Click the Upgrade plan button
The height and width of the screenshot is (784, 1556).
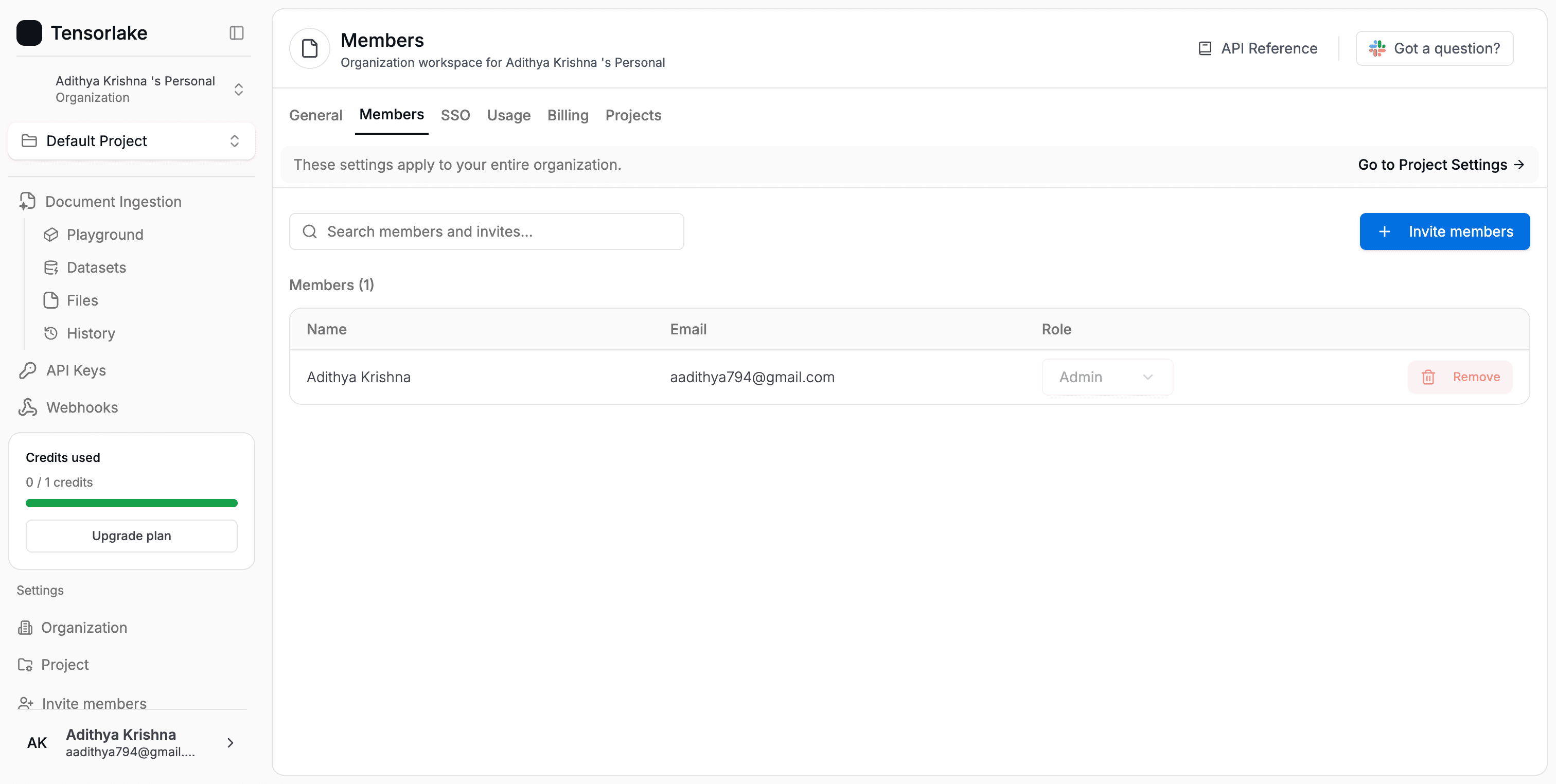(132, 536)
